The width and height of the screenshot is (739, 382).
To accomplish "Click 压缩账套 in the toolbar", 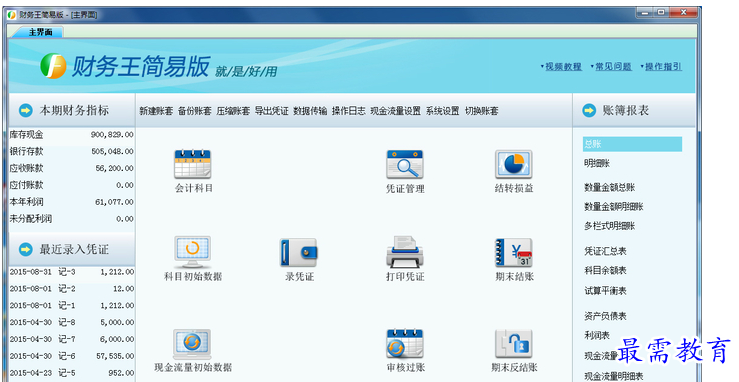I will pyautogui.click(x=233, y=111).
